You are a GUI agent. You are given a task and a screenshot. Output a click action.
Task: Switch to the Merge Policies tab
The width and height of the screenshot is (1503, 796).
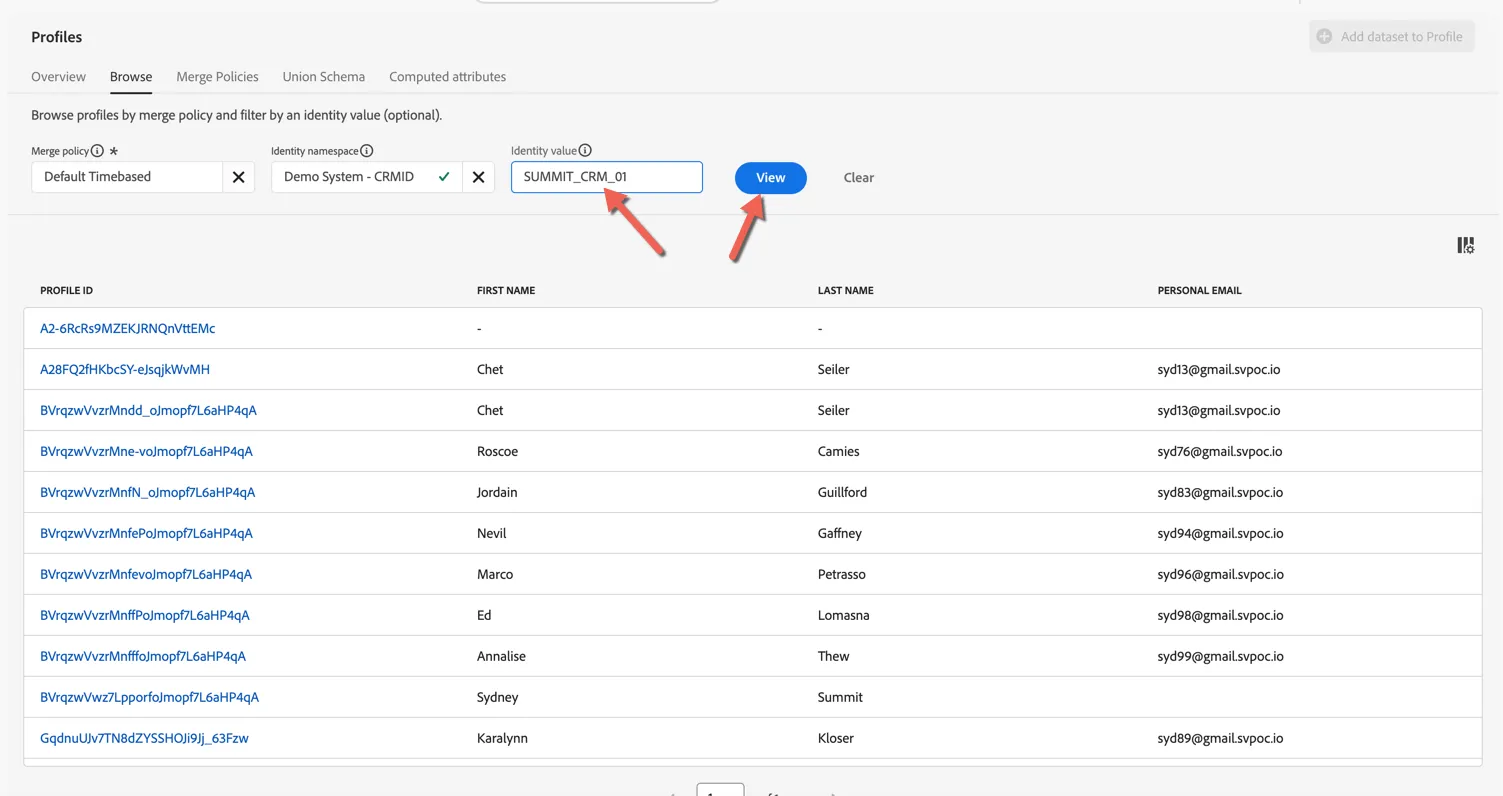click(217, 77)
